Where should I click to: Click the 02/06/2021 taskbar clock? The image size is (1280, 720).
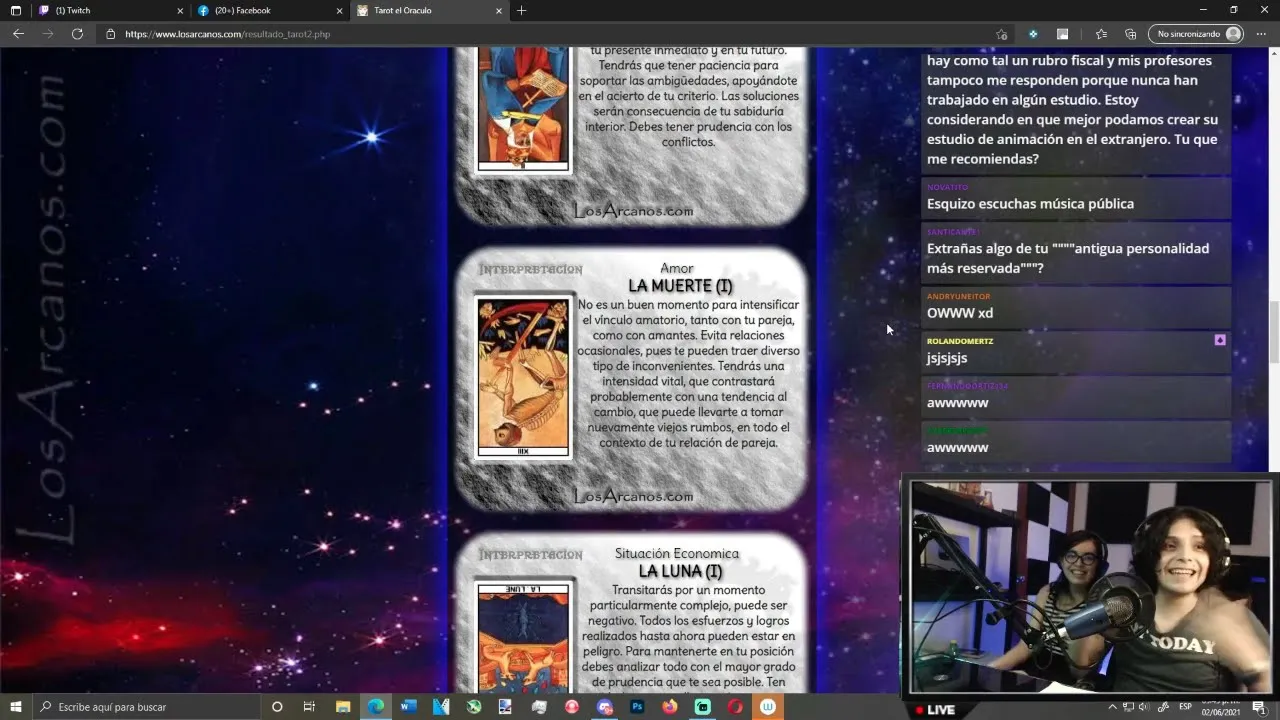click(1220, 712)
